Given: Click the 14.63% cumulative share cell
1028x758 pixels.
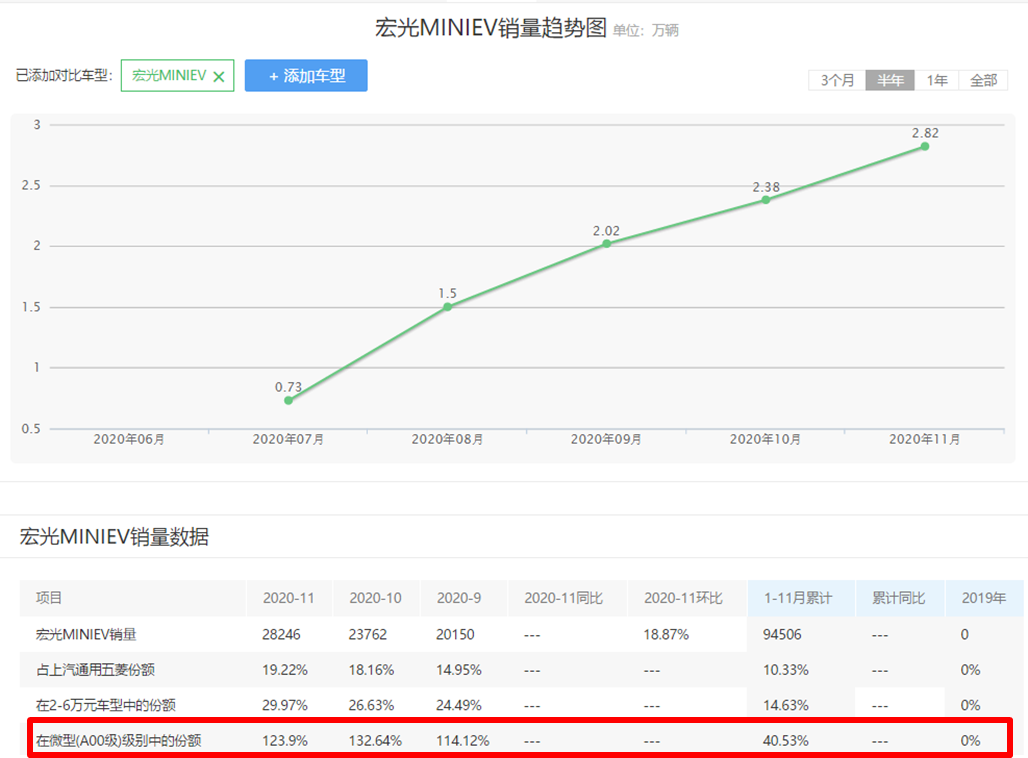Looking at the screenshot, I should click(785, 706).
